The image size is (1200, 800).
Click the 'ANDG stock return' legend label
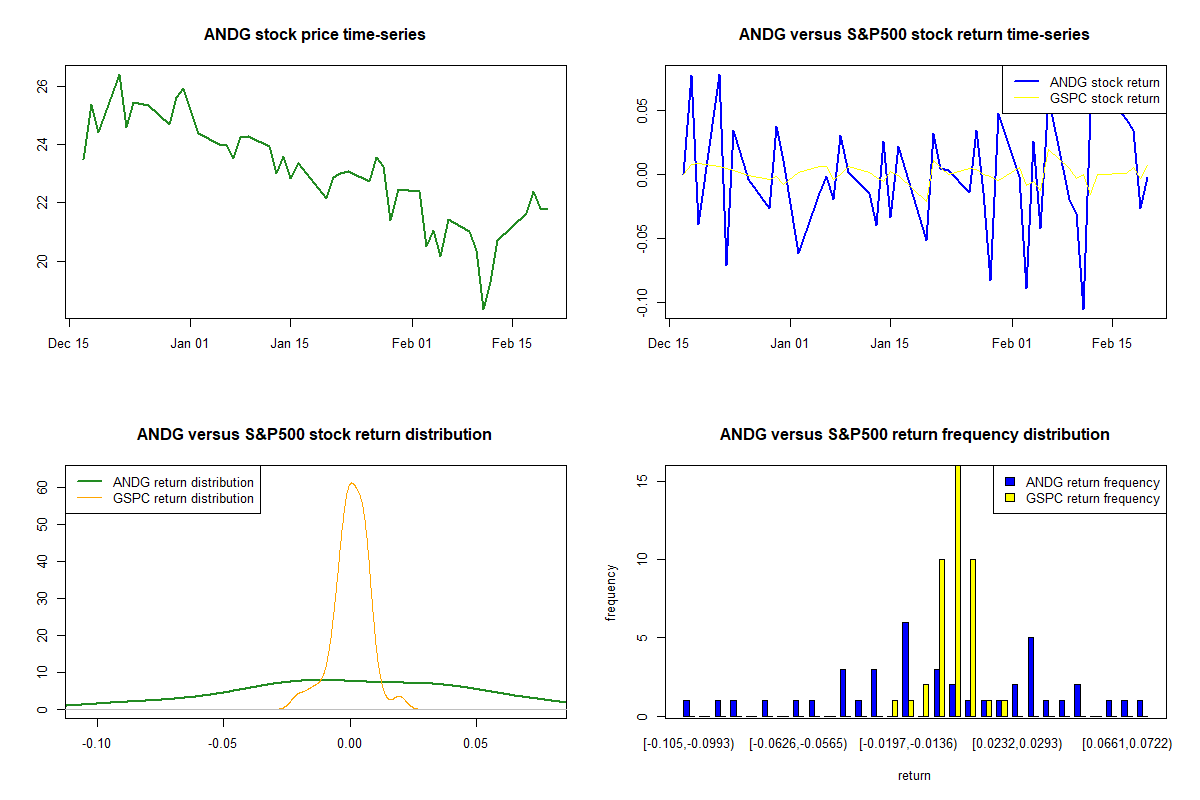click(1104, 82)
